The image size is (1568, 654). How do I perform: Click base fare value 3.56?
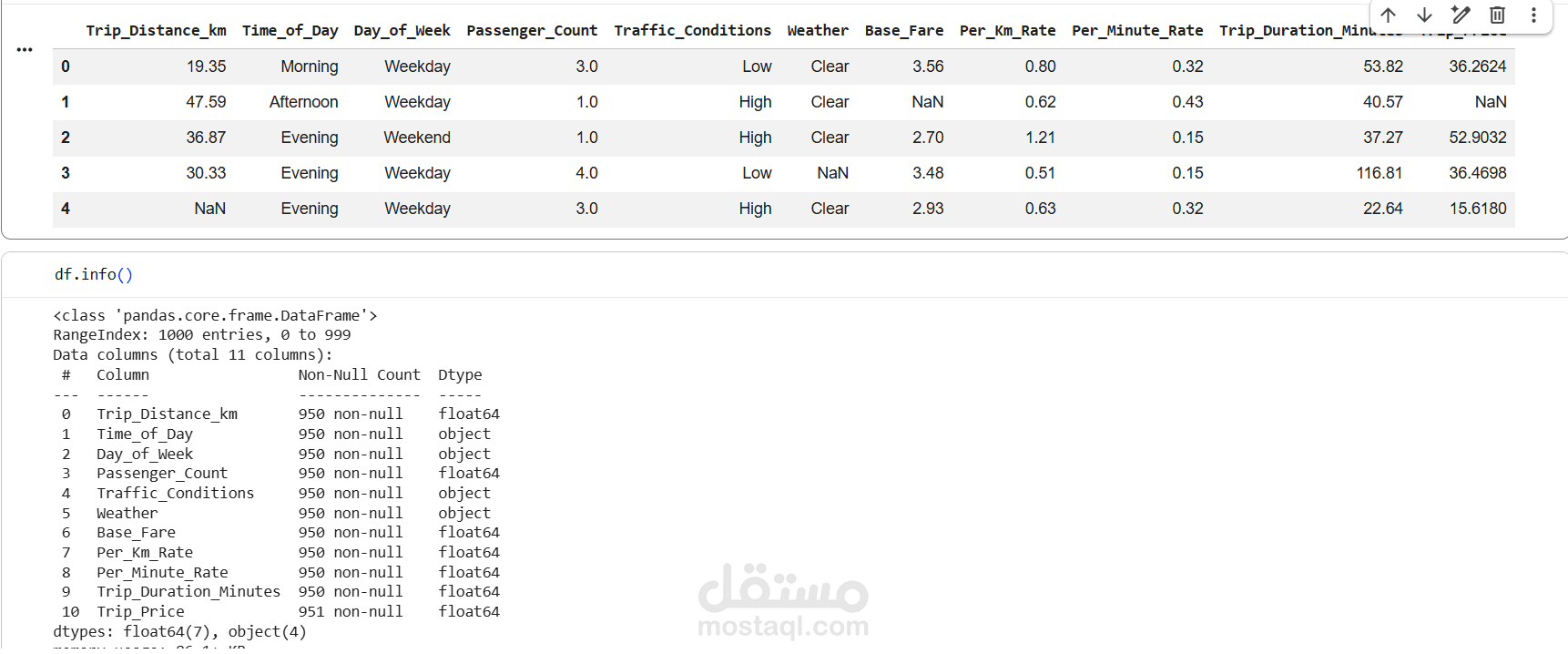928,66
